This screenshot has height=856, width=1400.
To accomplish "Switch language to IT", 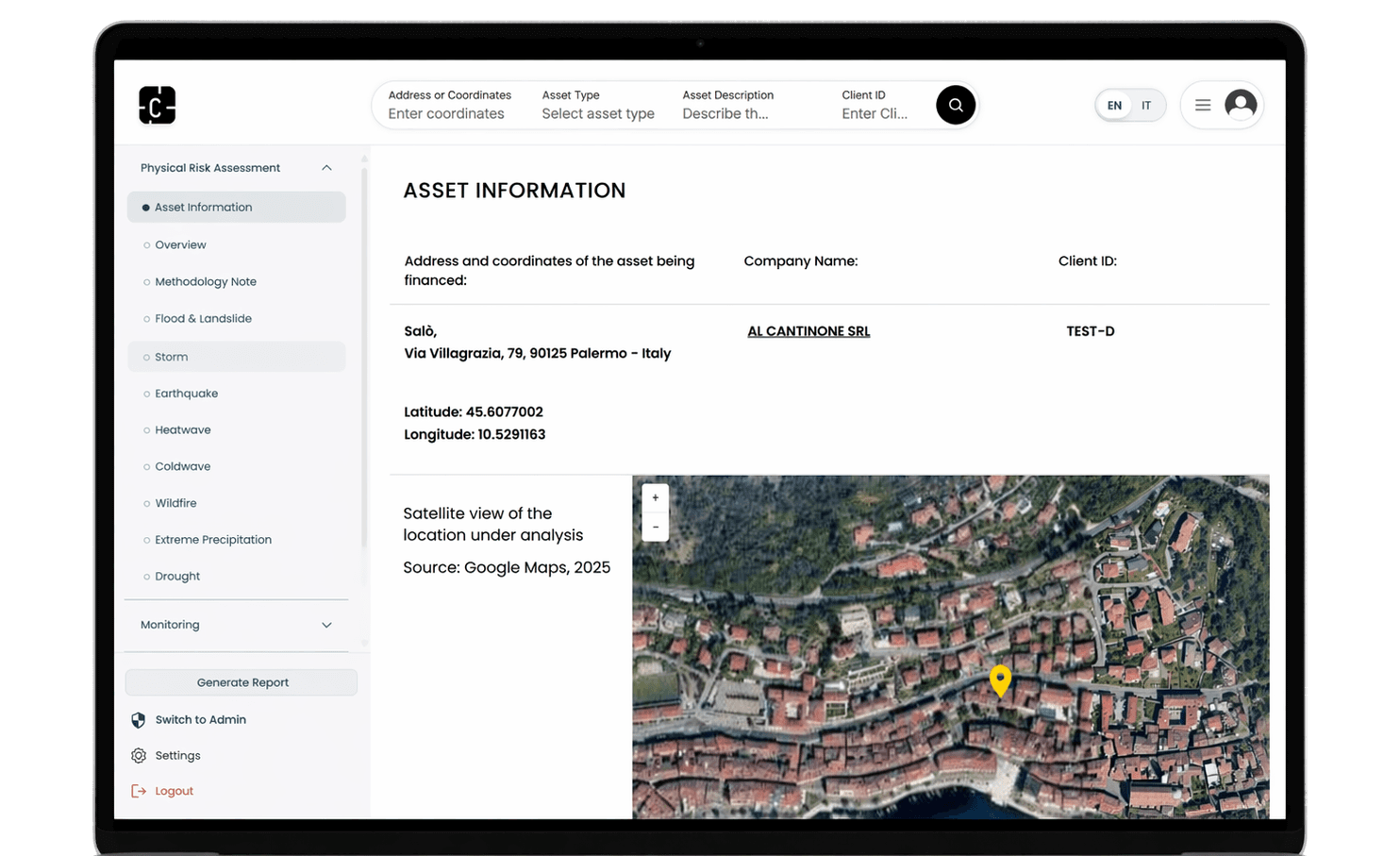I will pos(1146,106).
